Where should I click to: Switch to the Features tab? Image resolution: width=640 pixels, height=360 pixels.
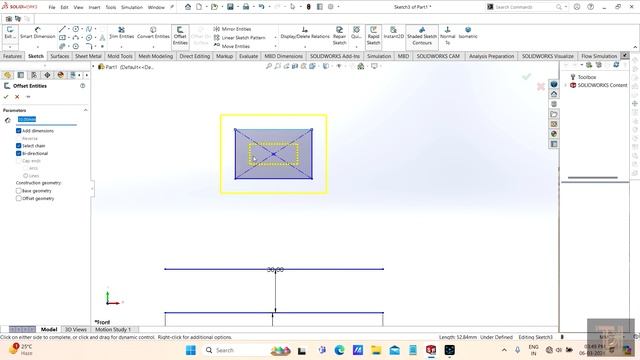pos(12,56)
